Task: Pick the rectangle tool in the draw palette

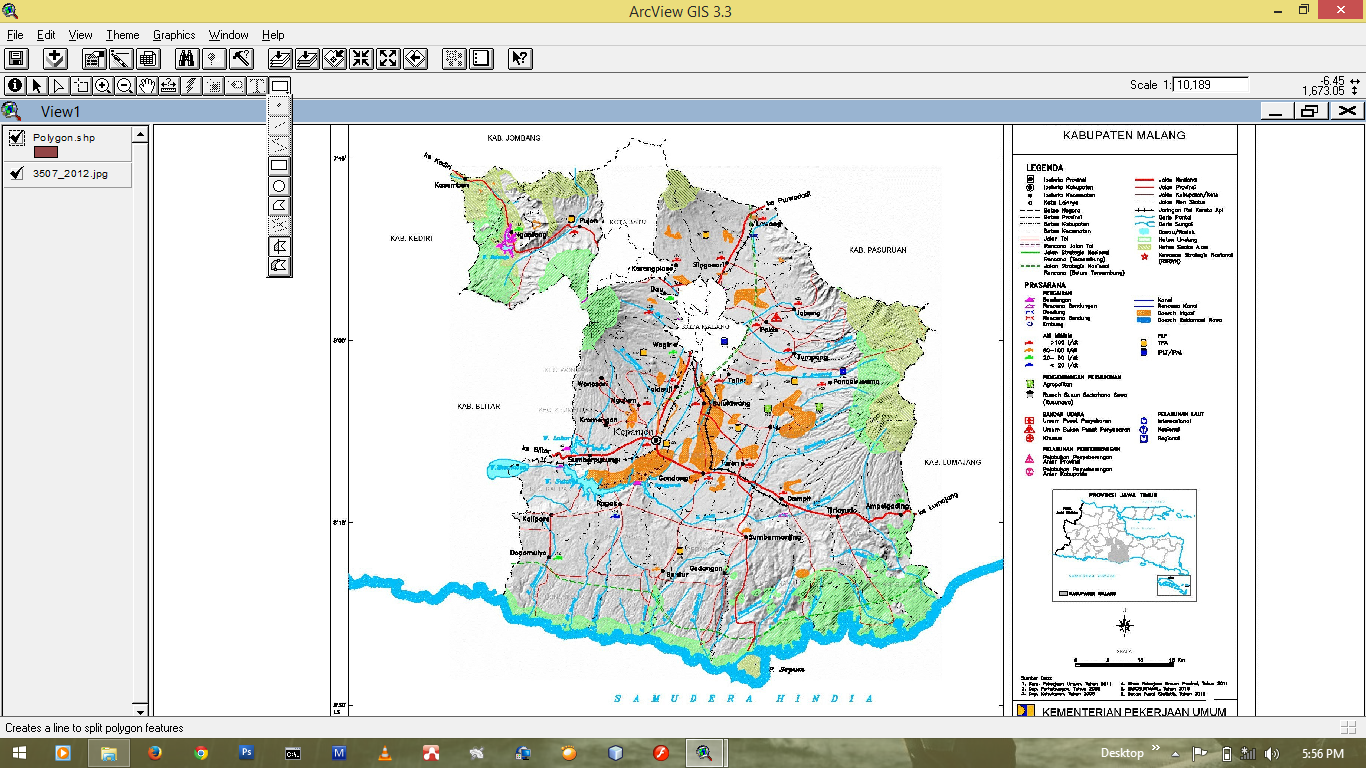Action: (280, 165)
